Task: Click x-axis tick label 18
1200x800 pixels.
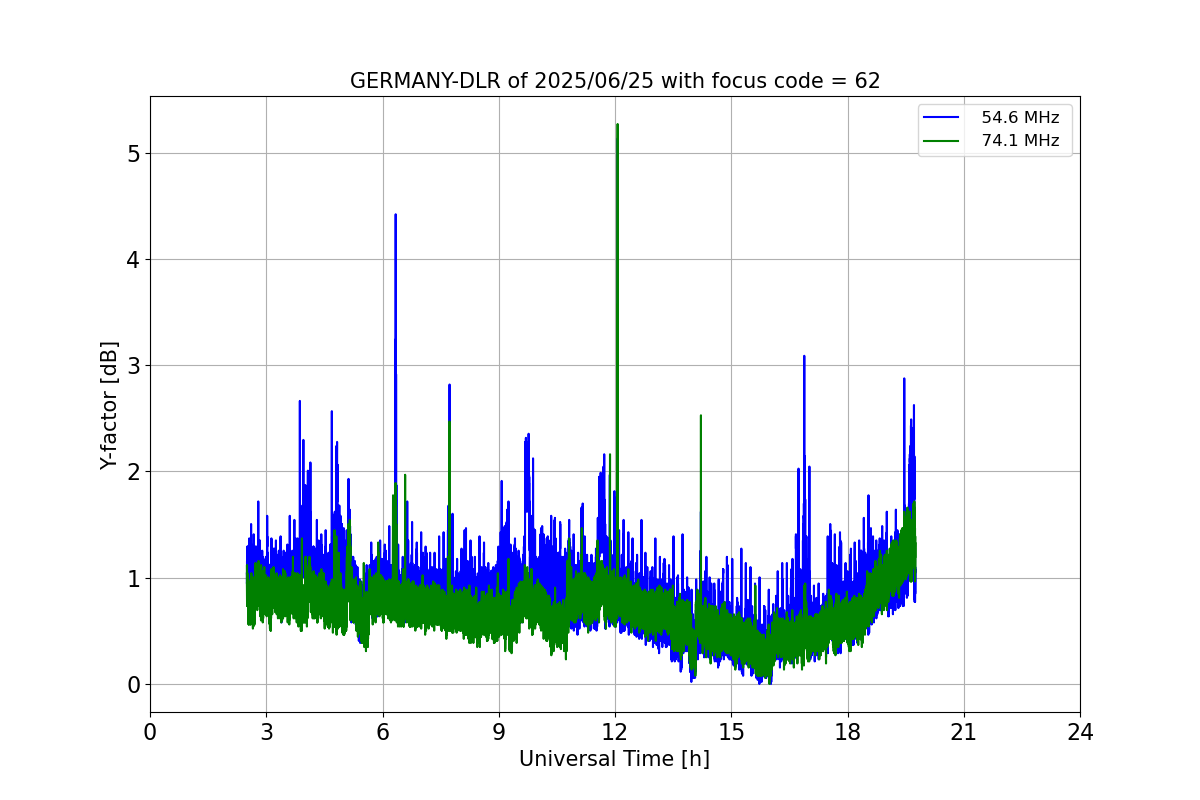Action: click(x=848, y=731)
